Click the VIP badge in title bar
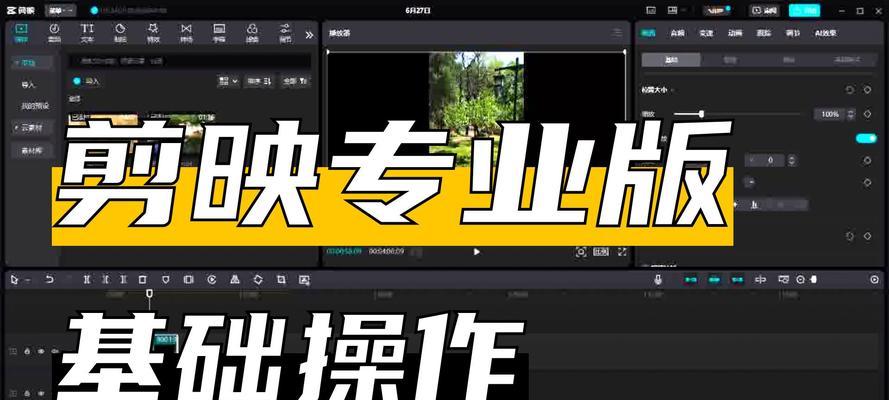This screenshot has height=400, width=889. tap(717, 10)
